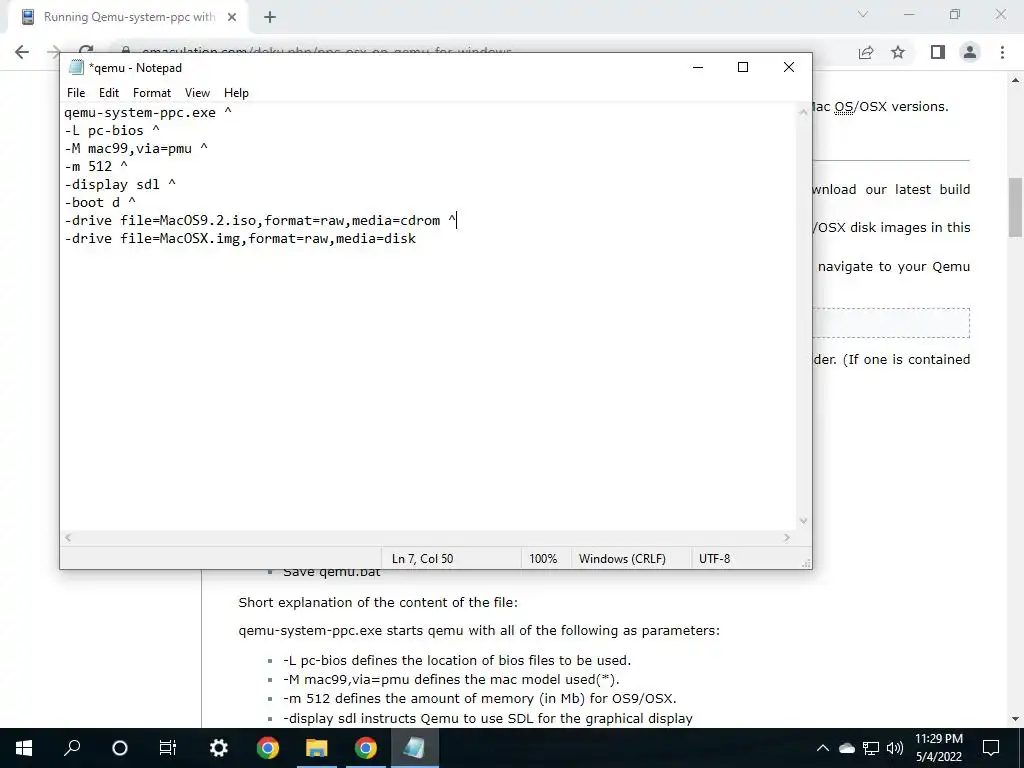Click the '-m 512 ^' line

96,167
